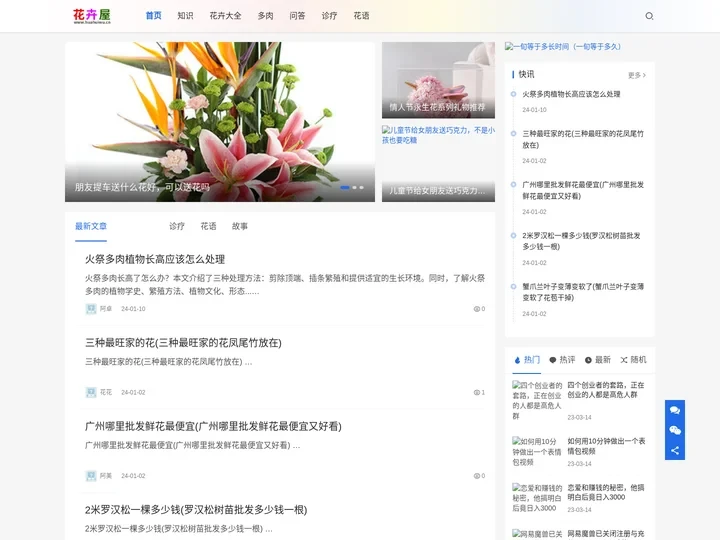Select 最新文章 tab

91,226
